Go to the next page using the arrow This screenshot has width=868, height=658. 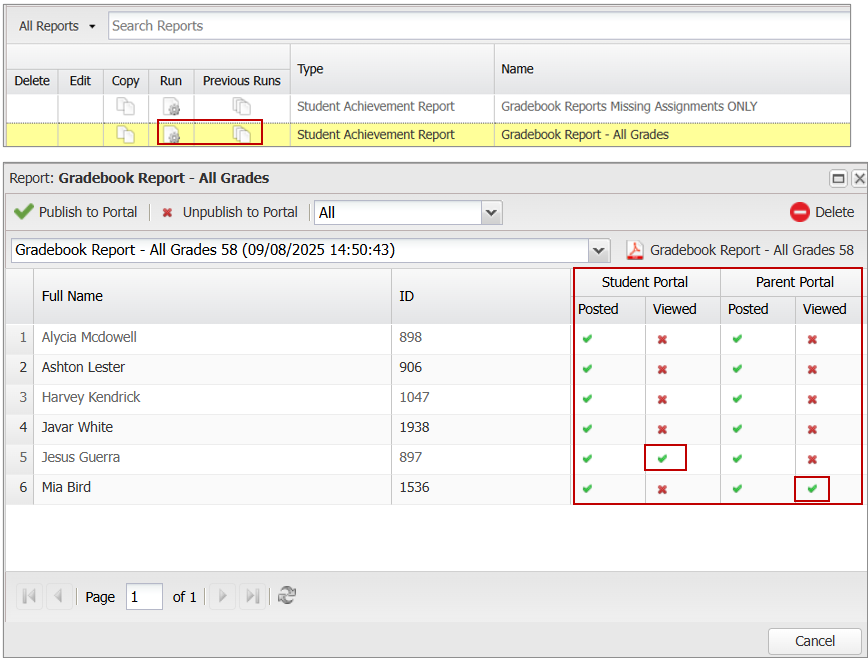click(x=222, y=596)
